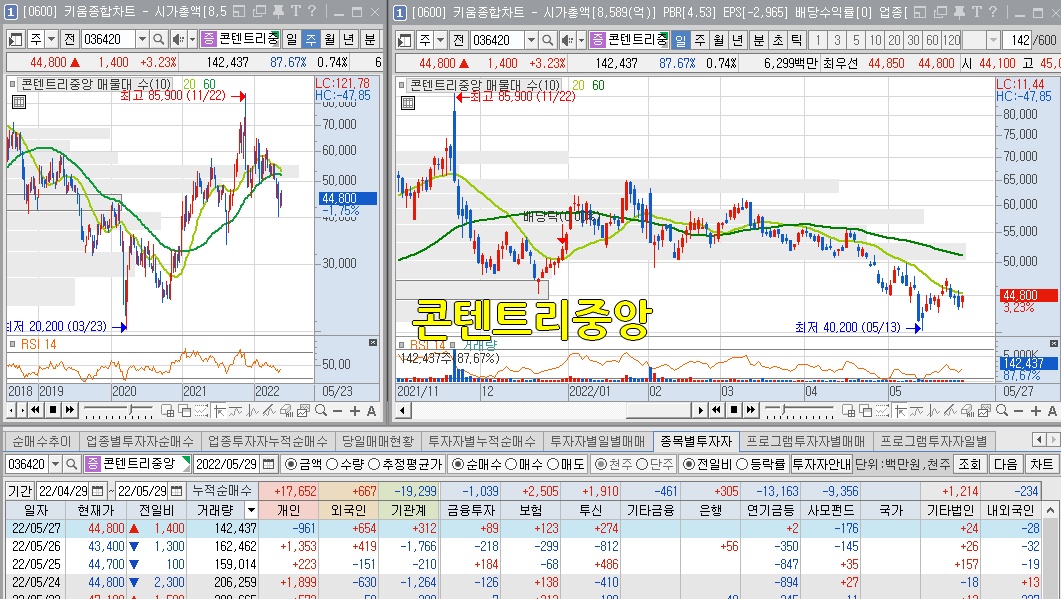Open stock code dropdown in right chart
The image size is (1061, 599).
point(531,40)
